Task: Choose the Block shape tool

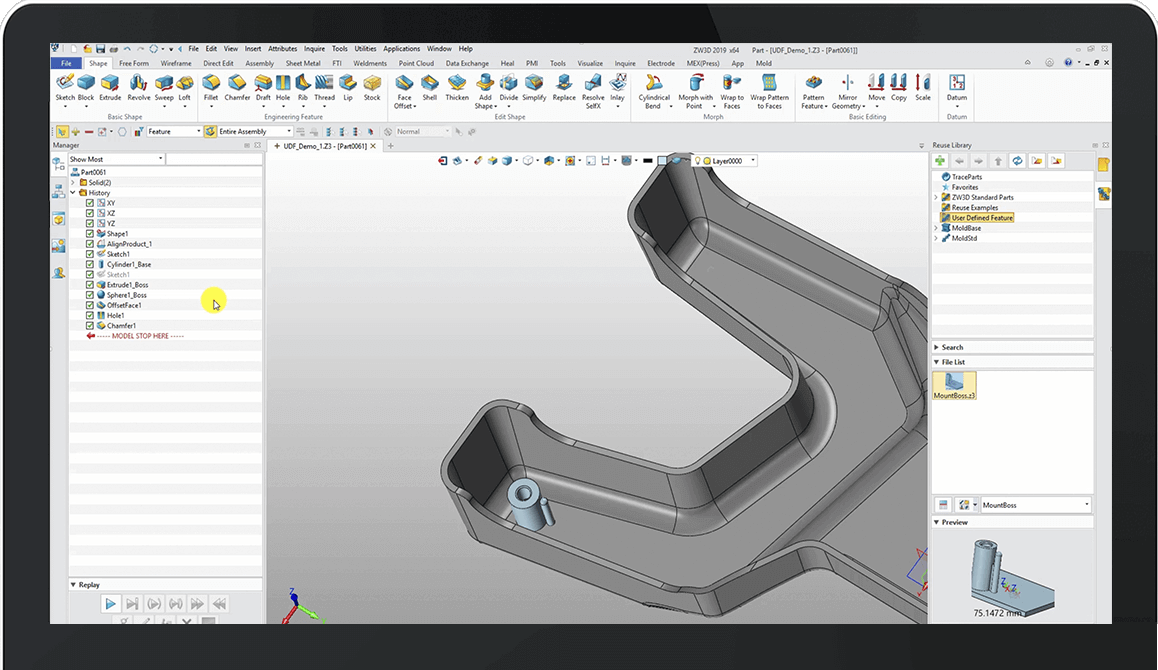Action: pos(86,88)
